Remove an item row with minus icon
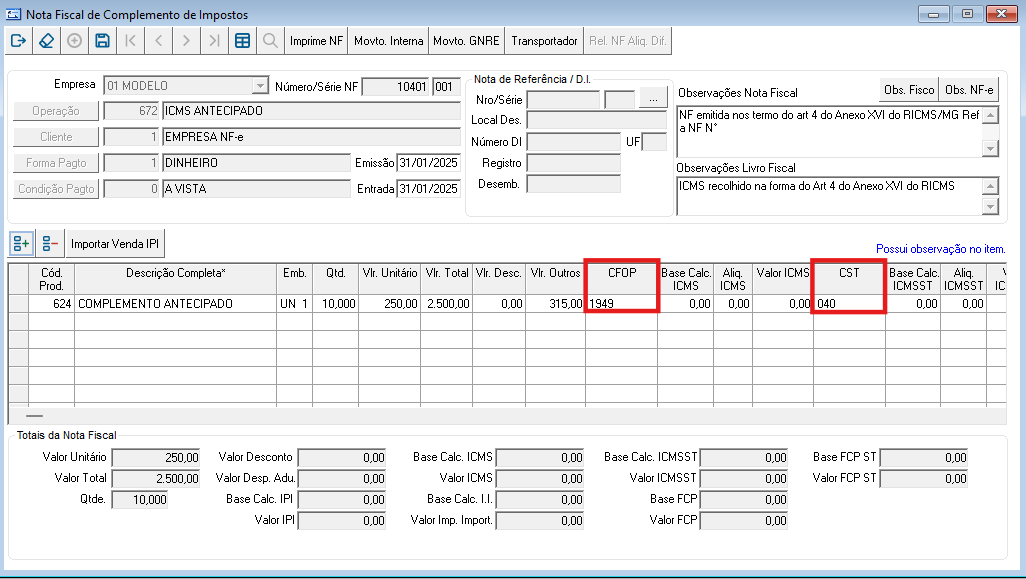This screenshot has height=579, width=1026. coord(50,244)
